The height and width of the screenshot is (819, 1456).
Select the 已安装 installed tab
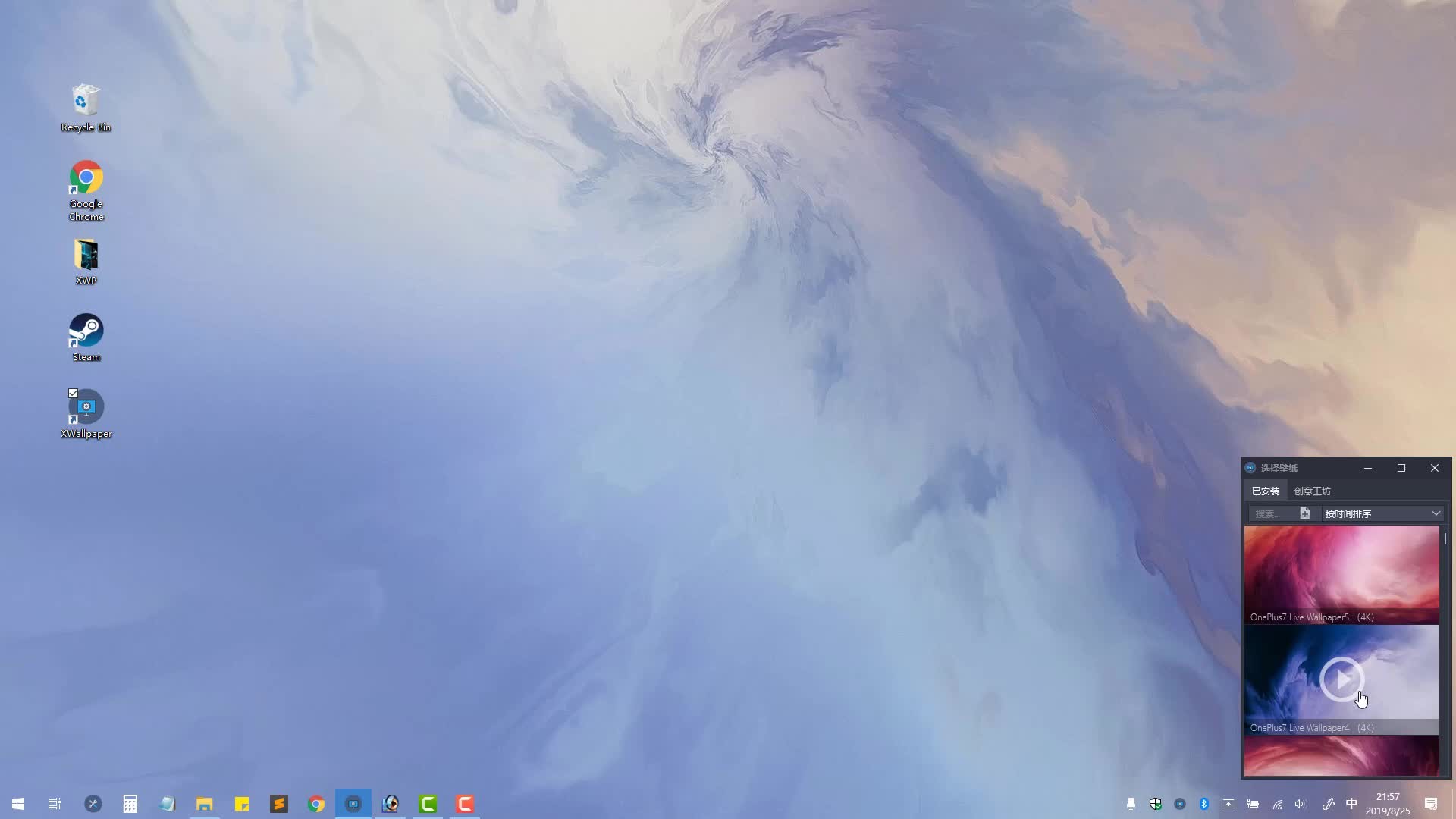(x=1265, y=491)
